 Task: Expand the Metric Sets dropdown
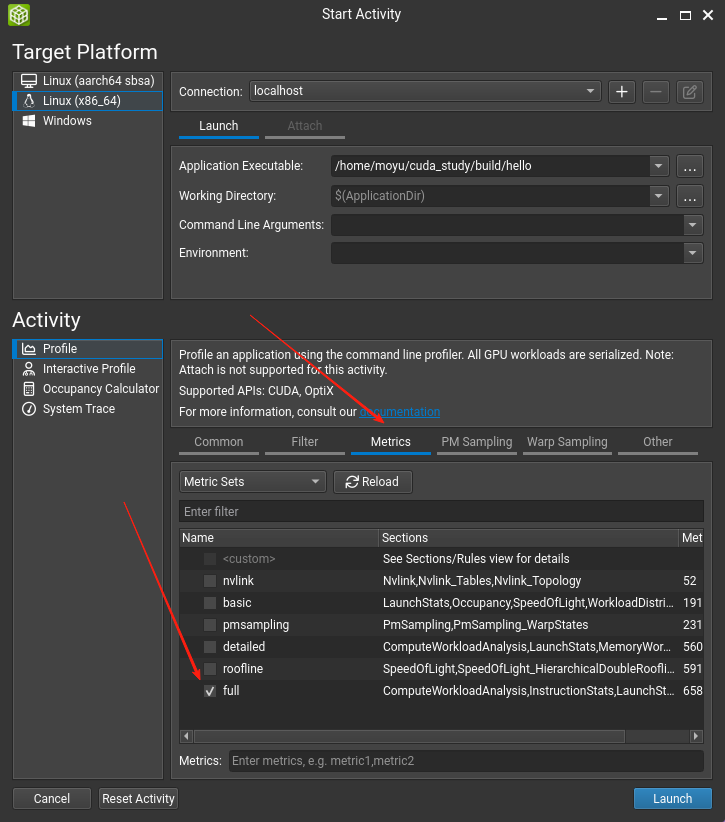coord(253,482)
